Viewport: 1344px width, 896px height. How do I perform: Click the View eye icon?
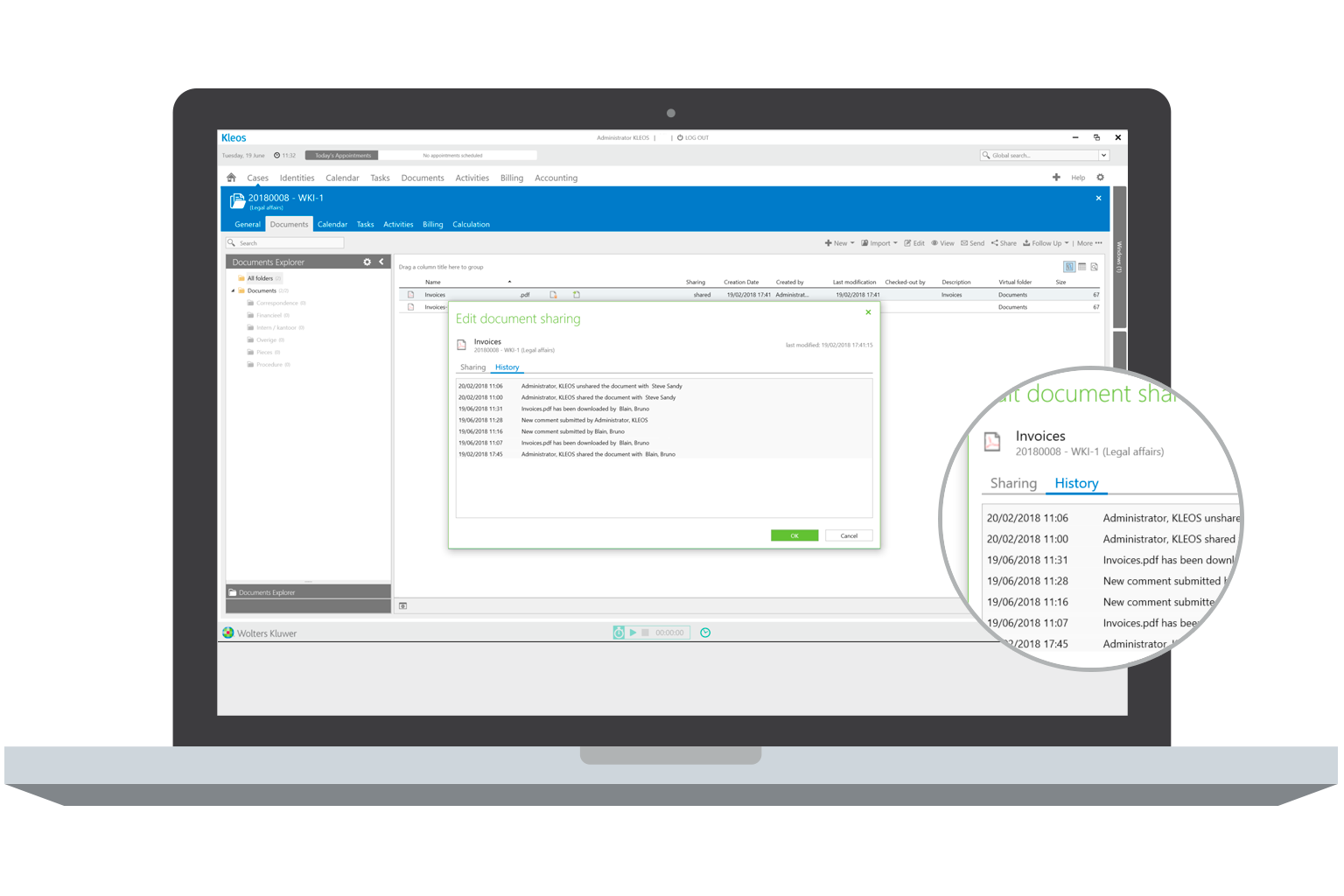click(x=934, y=242)
